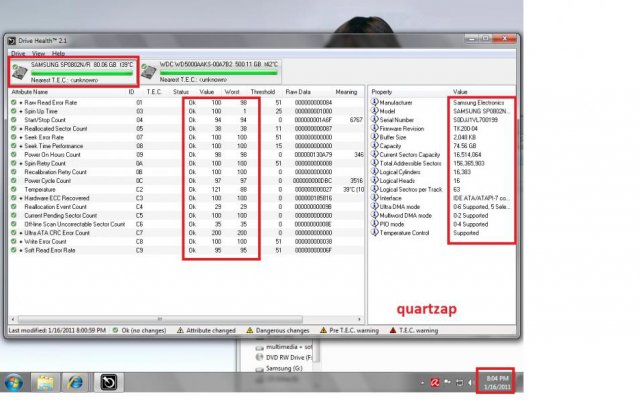Select the SAMSUNG SP0802N/R drive tab
The image size is (640, 400).
pyautogui.click(x=73, y=72)
